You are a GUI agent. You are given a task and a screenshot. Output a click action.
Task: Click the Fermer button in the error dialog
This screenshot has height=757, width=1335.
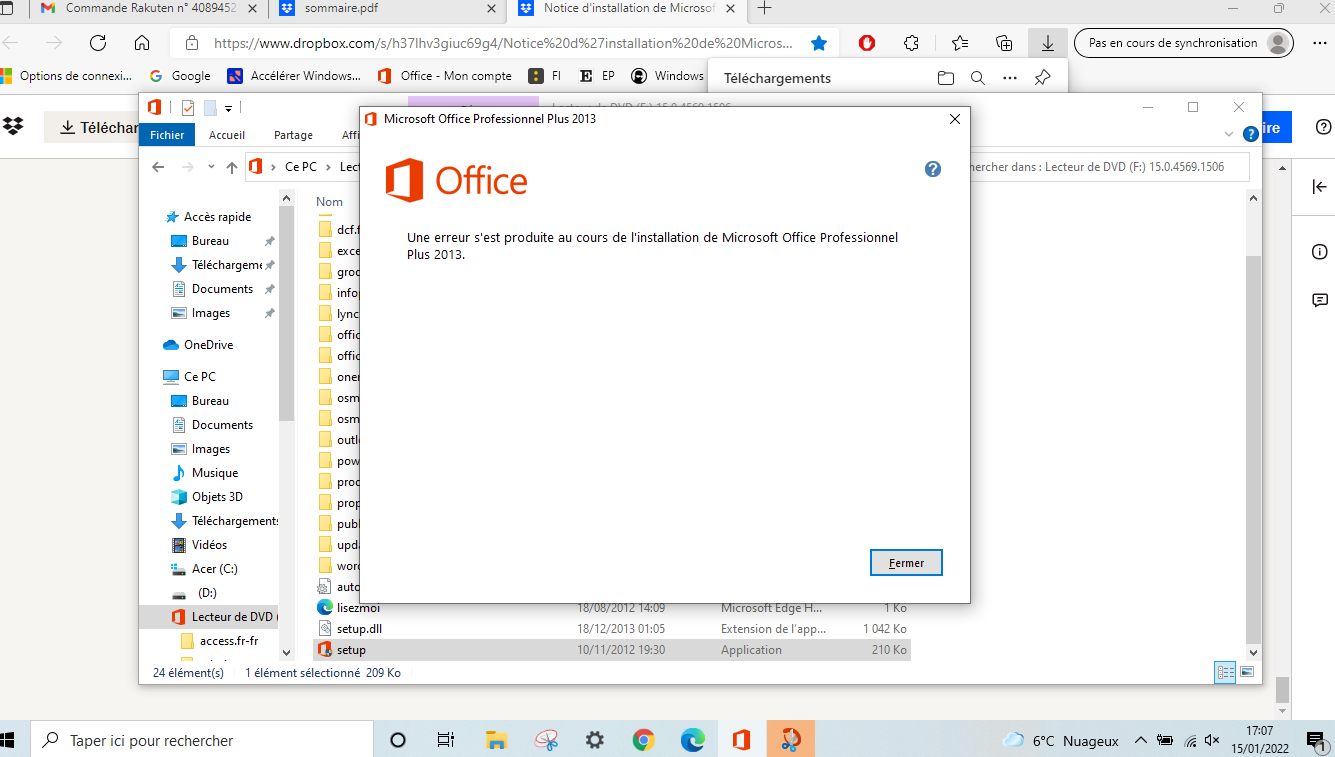(x=905, y=562)
